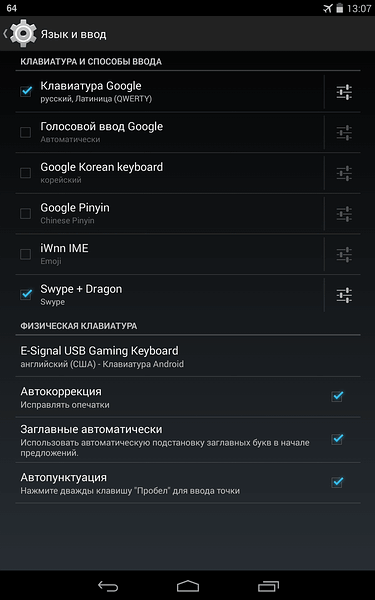Viewport: 375px width, 600px height.
Task: Open Голосовой ввод Google settings icon
Action: pos(344,133)
